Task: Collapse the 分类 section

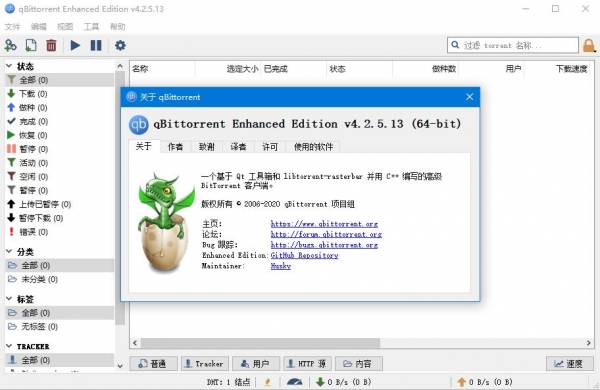Action: tap(9, 251)
